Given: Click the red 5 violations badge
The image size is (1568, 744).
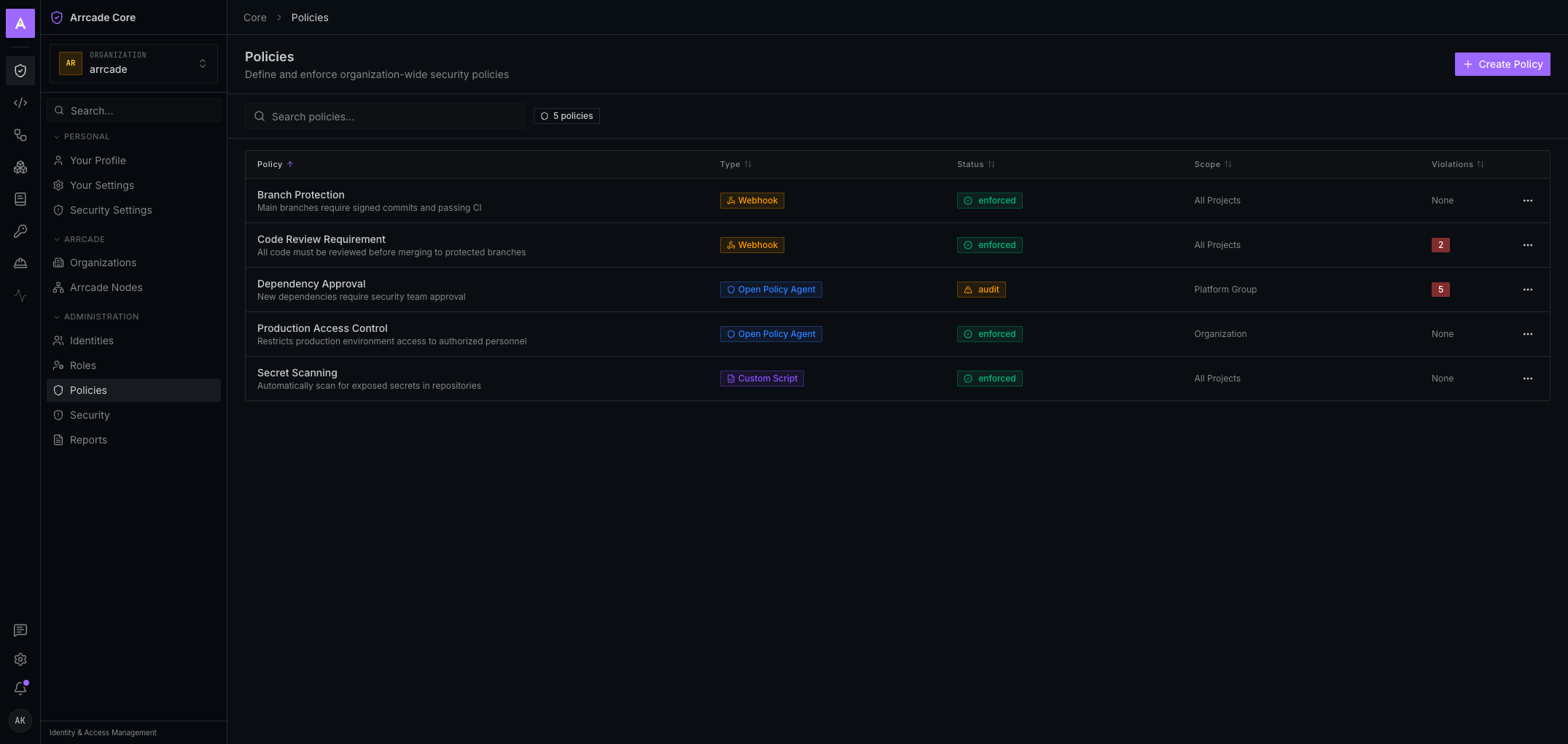Looking at the screenshot, I should [1440, 290].
